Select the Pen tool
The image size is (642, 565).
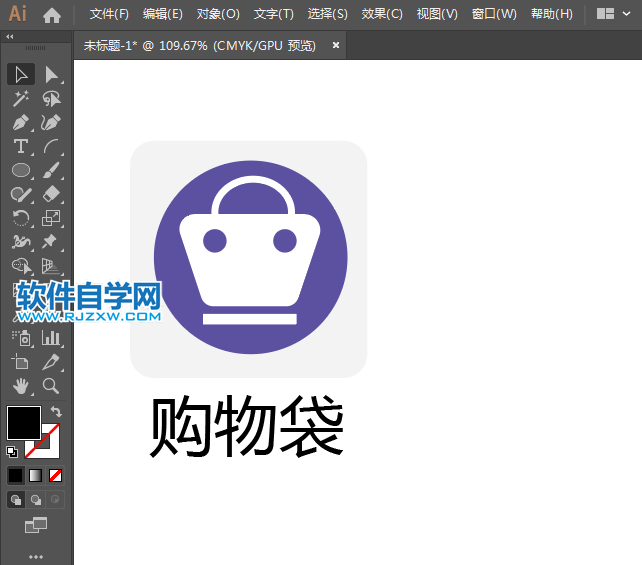tap(21, 122)
